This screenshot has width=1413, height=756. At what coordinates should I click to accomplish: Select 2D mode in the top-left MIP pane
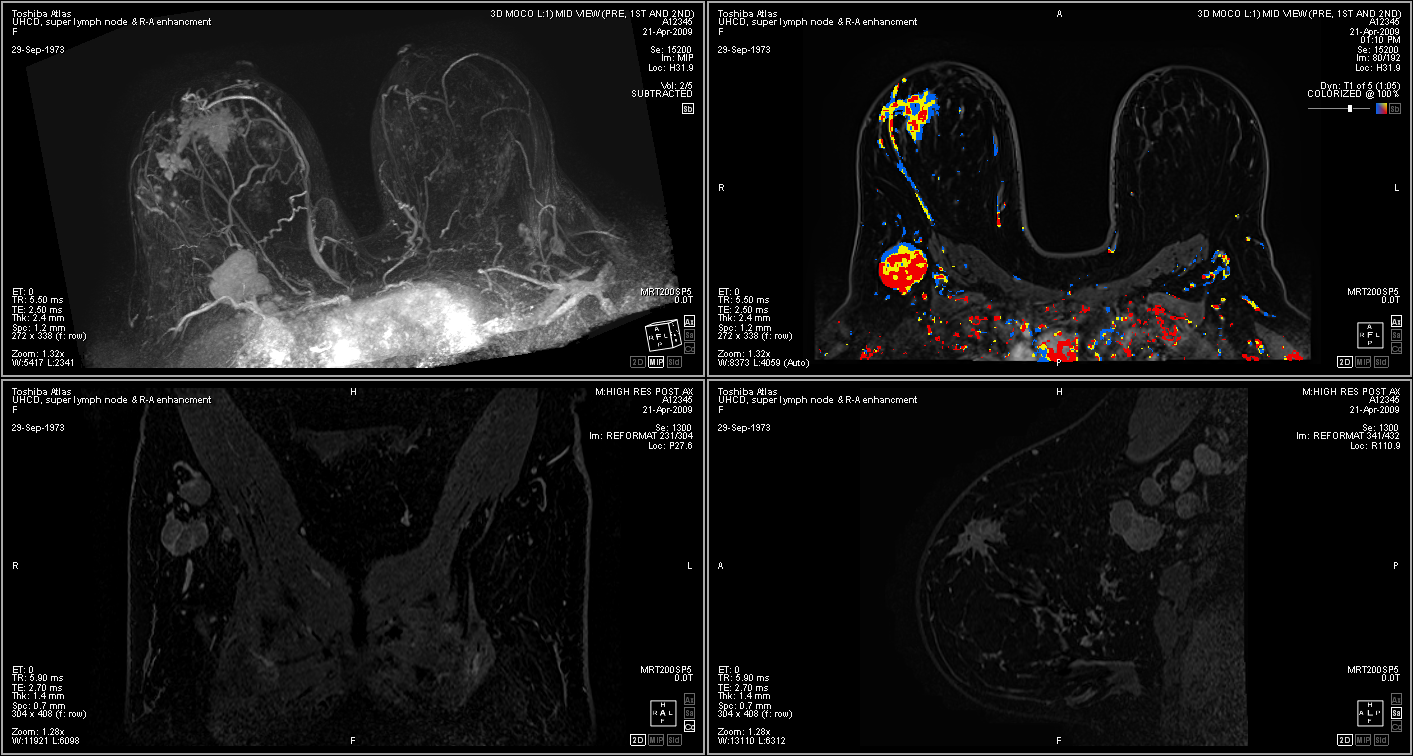637,362
